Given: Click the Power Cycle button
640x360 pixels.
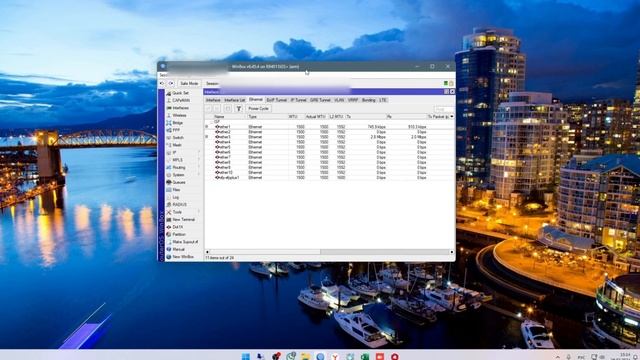Looking at the screenshot, I should tap(258, 109).
